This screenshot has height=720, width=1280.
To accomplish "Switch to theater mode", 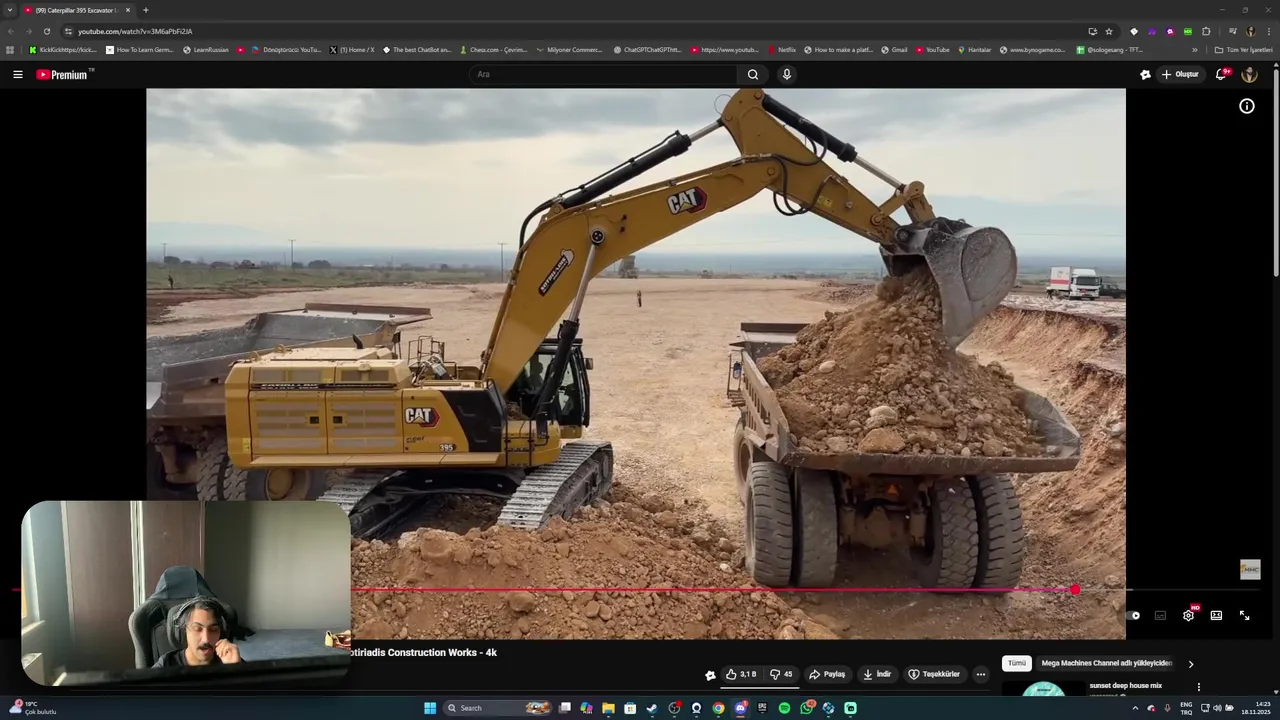I will click(1216, 616).
